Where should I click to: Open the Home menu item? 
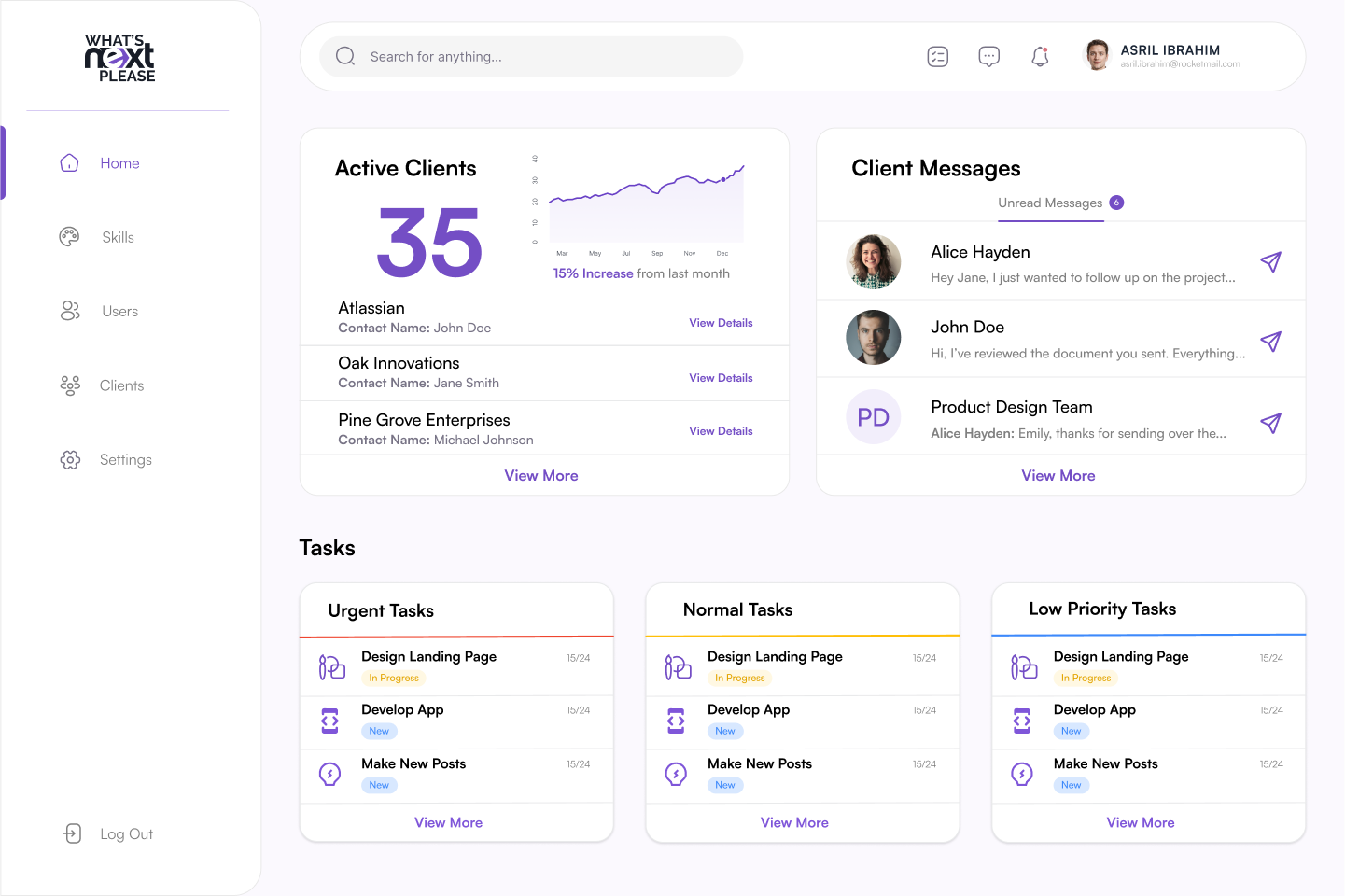point(119,163)
